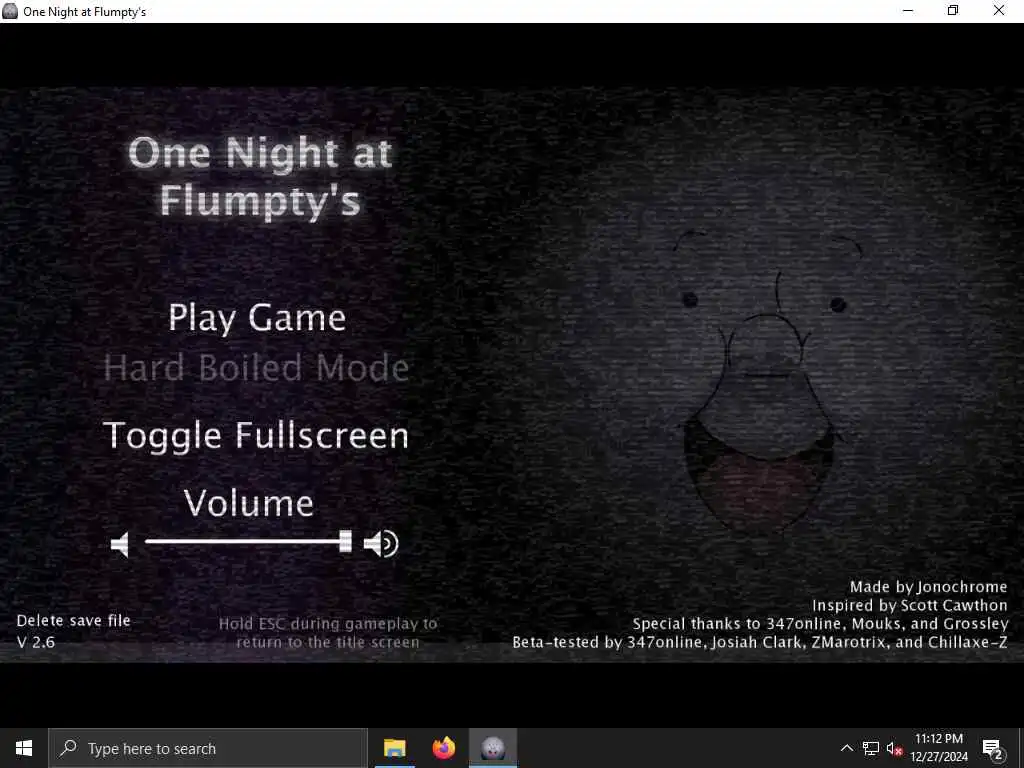Image resolution: width=1024 pixels, height=768 pixels.
Task: Click the V 2.6 version text
Action: coord(36,642)
